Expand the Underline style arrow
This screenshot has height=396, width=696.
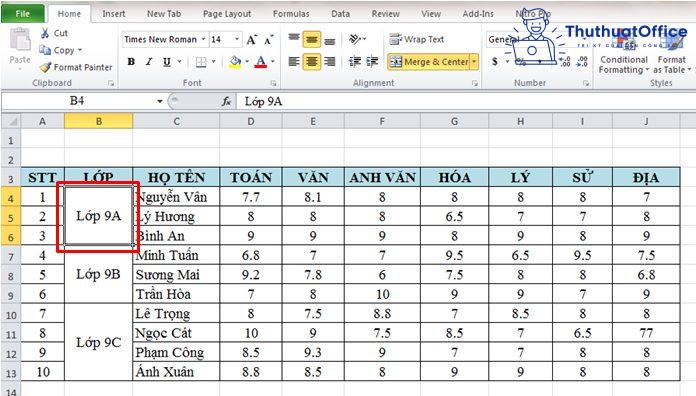tap(180, 62)
